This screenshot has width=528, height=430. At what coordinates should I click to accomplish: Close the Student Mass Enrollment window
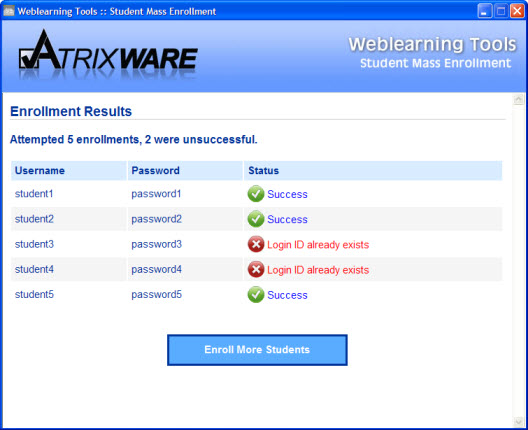coord(517,11)
